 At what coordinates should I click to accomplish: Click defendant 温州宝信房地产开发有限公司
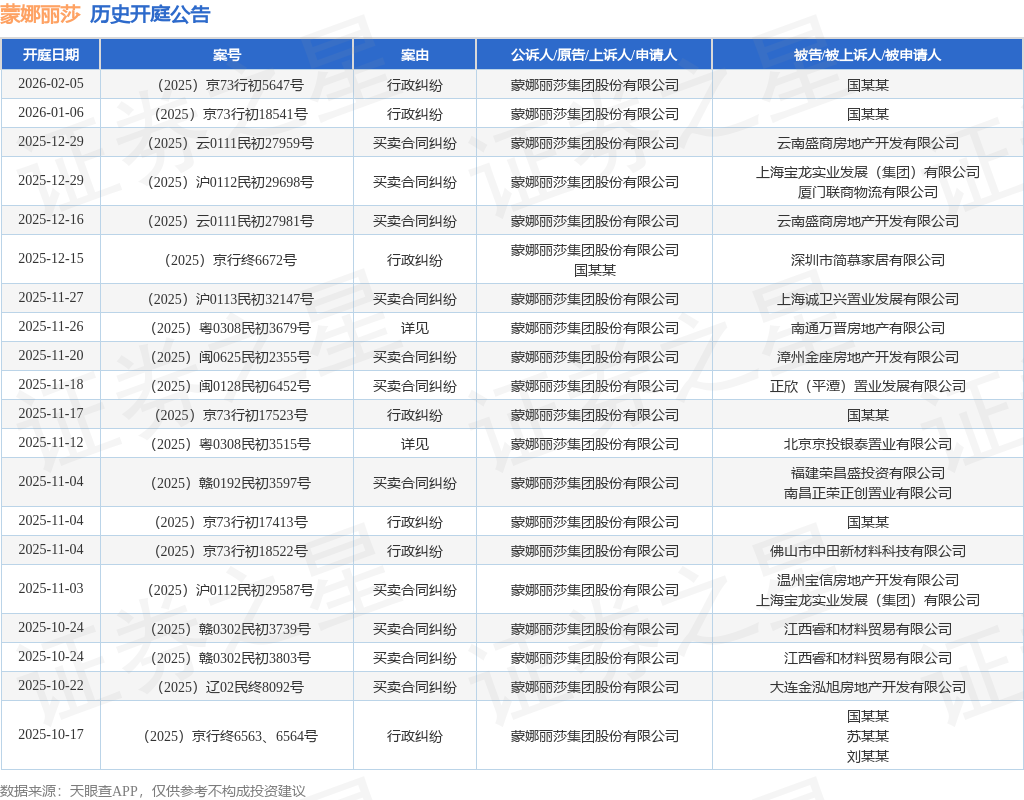867,580
